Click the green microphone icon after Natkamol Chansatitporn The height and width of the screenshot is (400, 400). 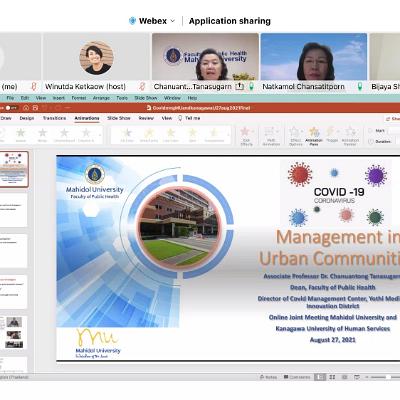tap(360, 87)
